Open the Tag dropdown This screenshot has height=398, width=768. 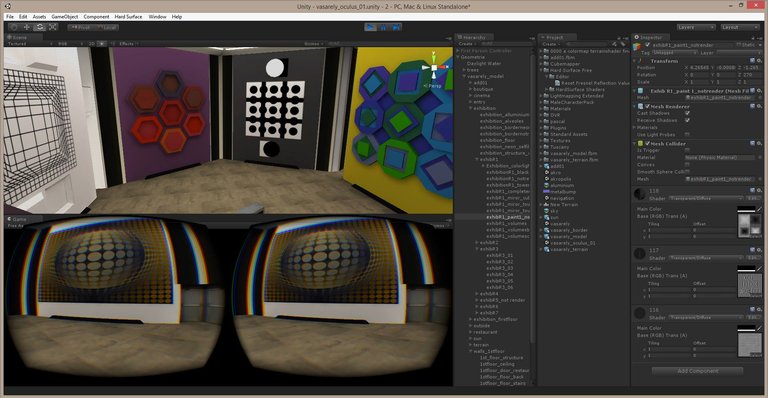tap(674, 52)
